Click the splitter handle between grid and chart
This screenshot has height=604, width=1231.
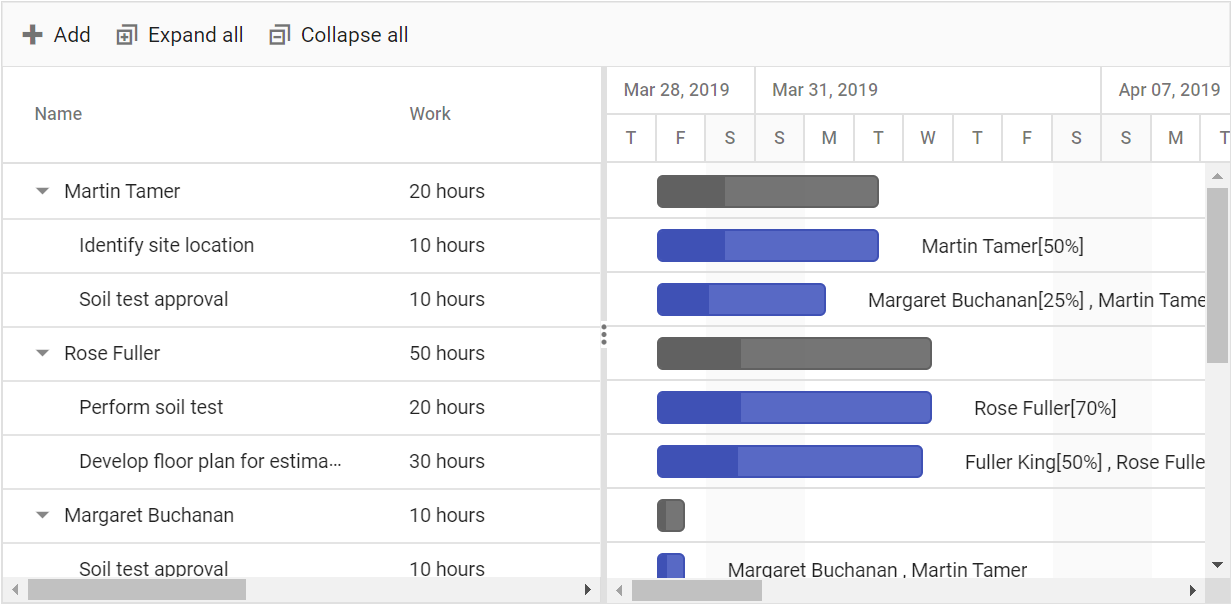tap(604, 335)
